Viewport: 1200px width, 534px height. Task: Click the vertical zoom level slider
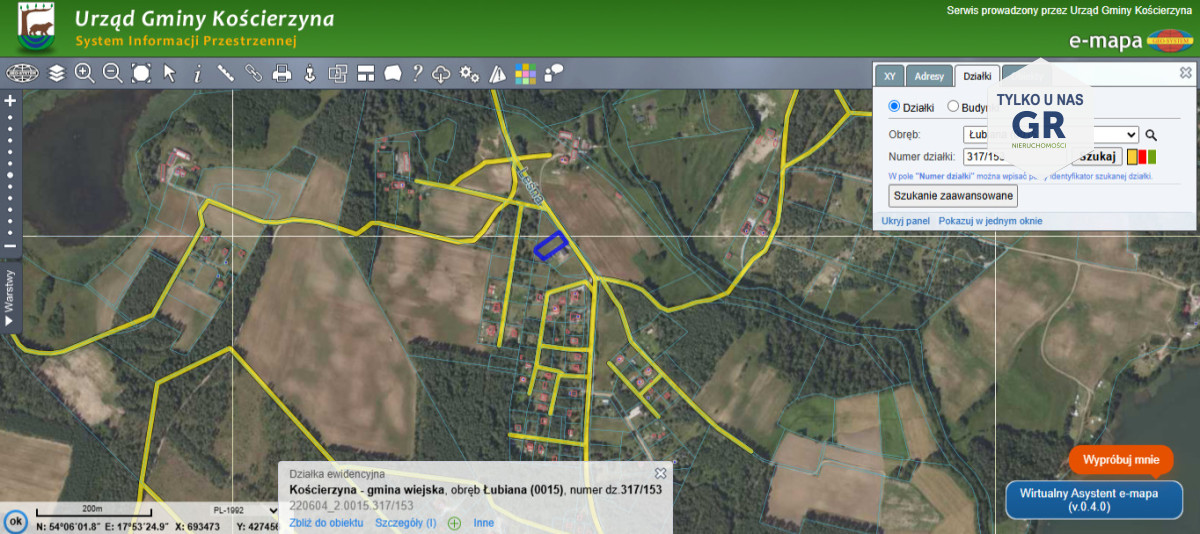[11, 174]
